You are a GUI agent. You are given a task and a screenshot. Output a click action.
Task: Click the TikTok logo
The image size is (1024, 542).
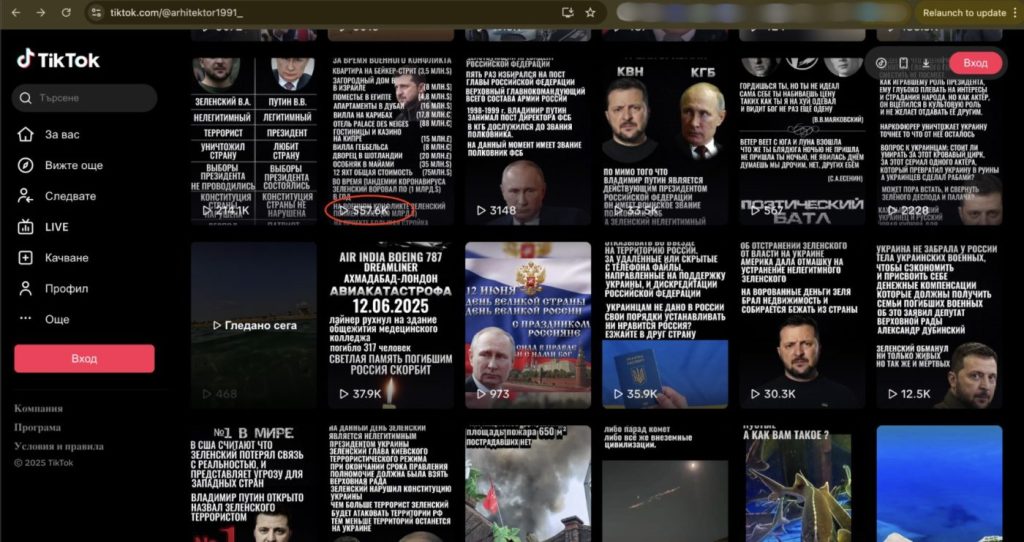coord(58,59)
